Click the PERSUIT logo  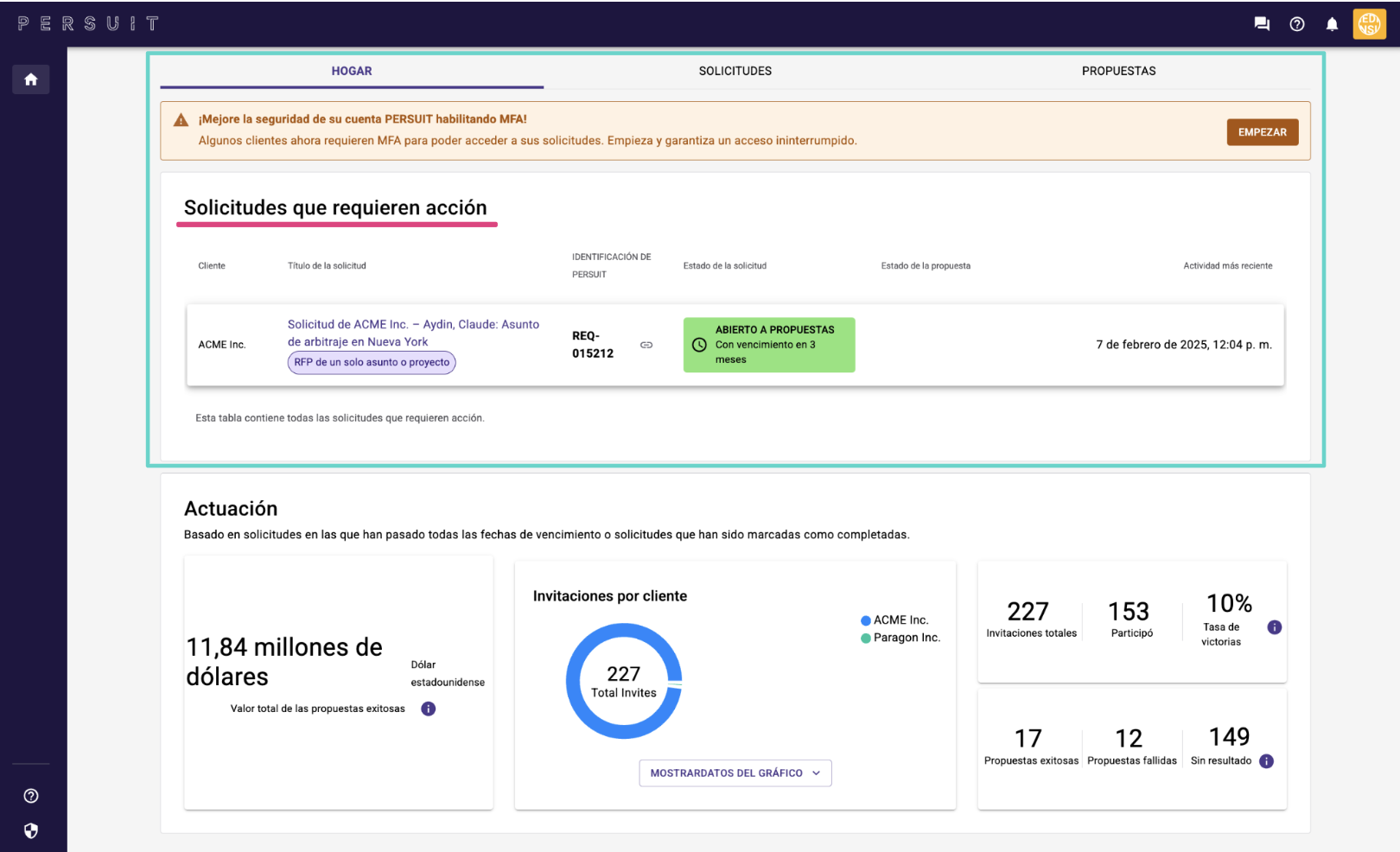[88, 23]
